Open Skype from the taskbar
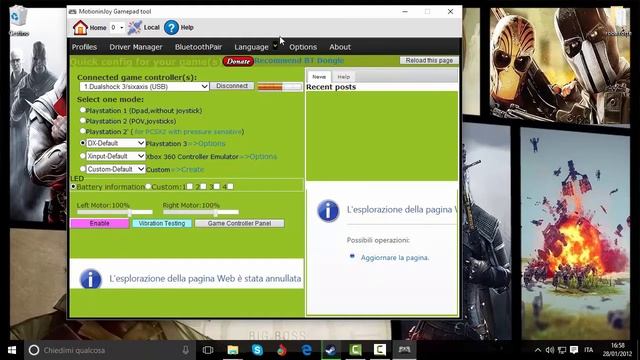 coord(257,350)
